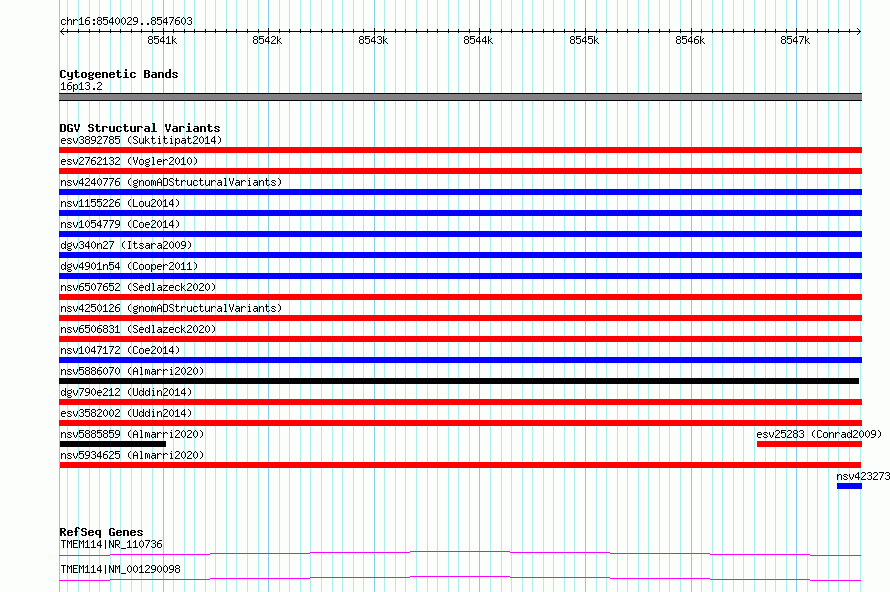Click the chr16:8540029..8547603 coordinate label
890x592 pixels.
pyautogui.click(x=126, y=21)
